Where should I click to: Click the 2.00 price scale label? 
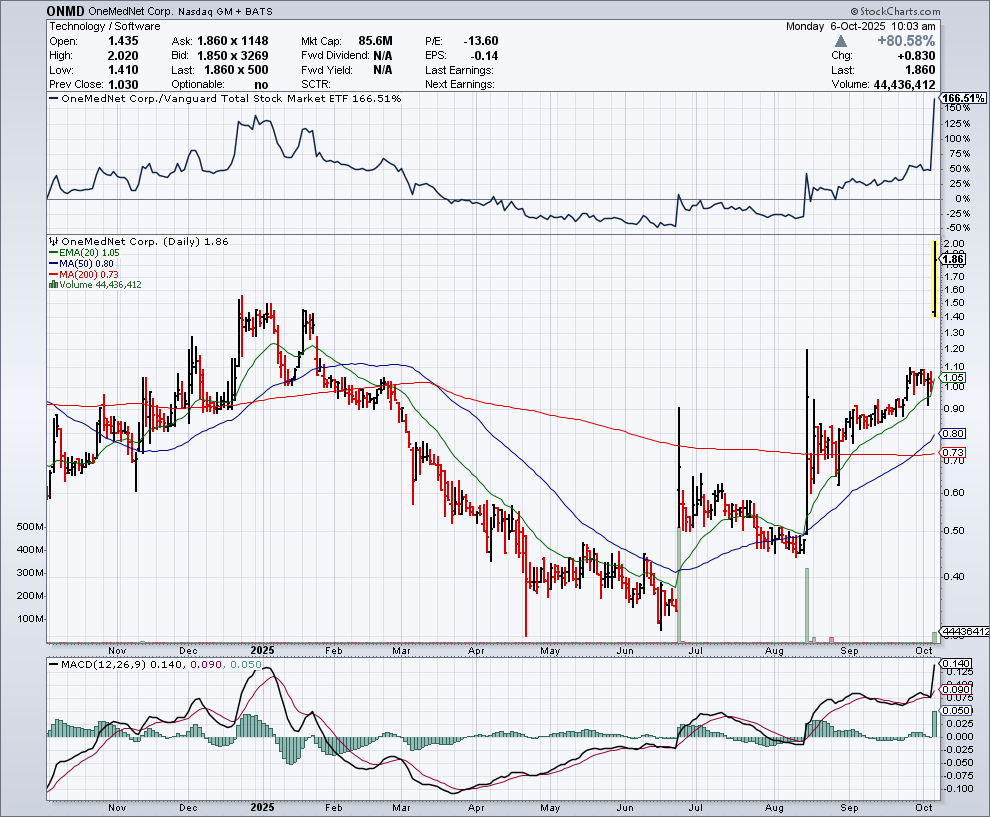pos(954,244)
